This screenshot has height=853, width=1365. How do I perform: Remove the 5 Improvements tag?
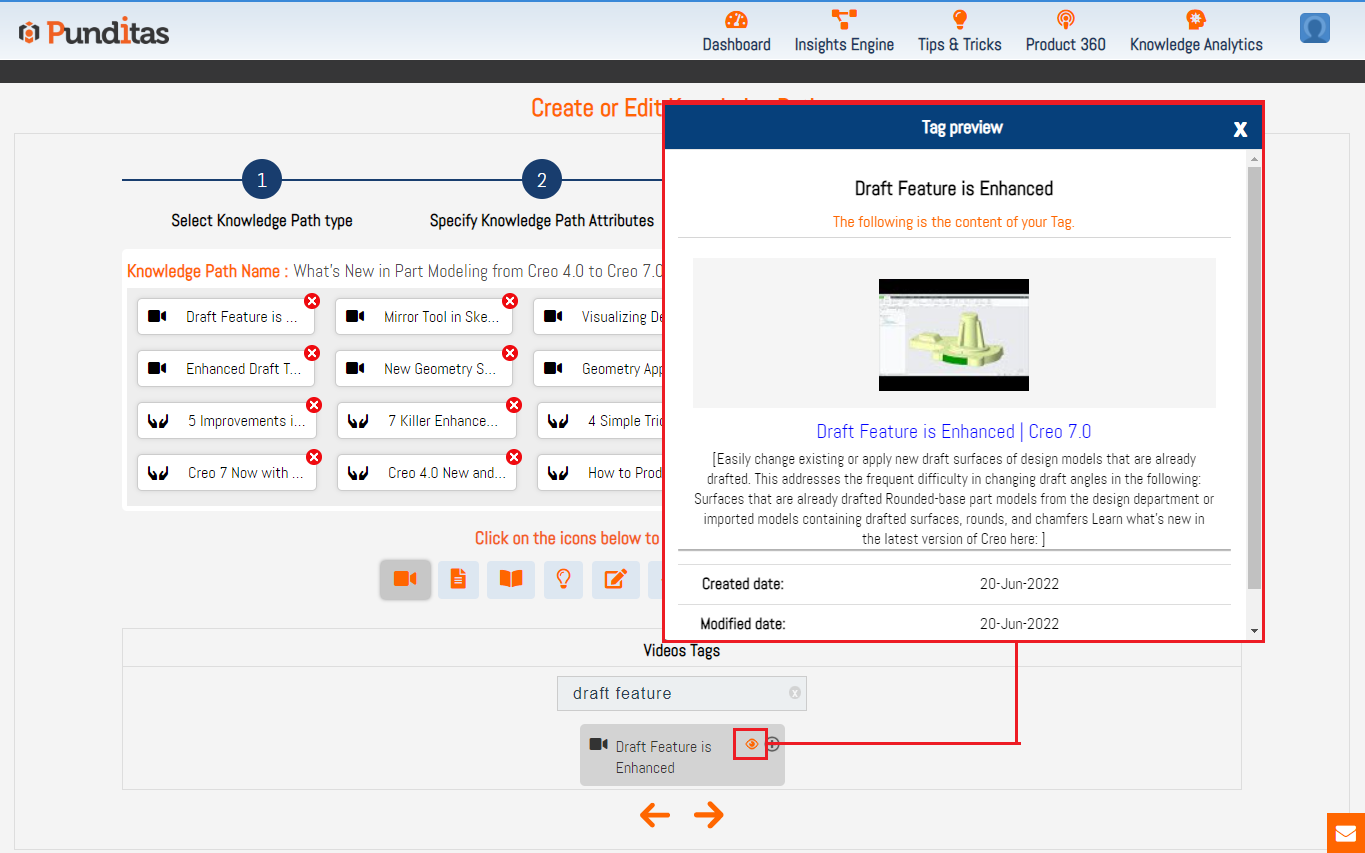point(314,405)
